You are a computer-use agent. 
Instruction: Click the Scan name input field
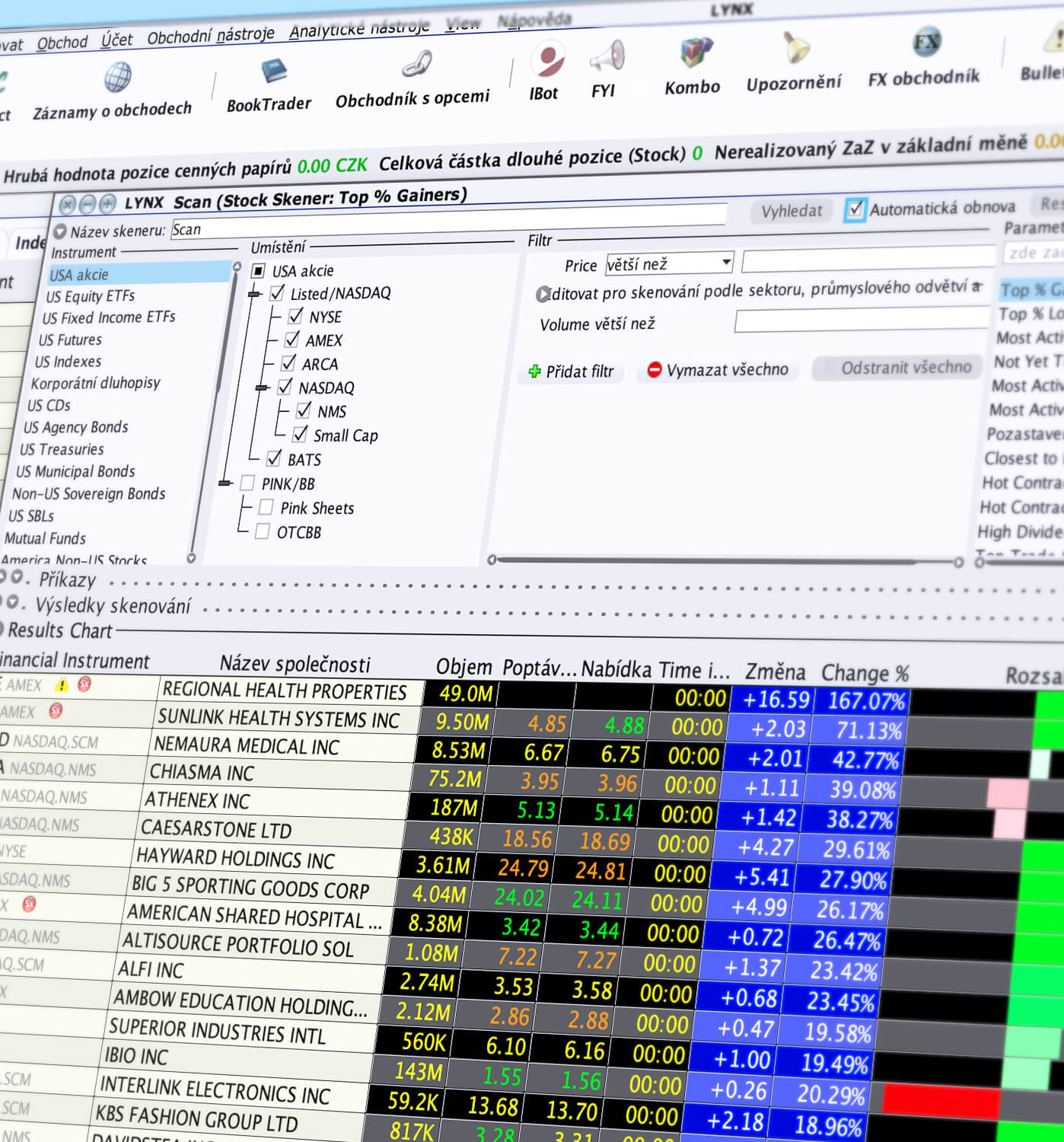click(x=449, y=221)
